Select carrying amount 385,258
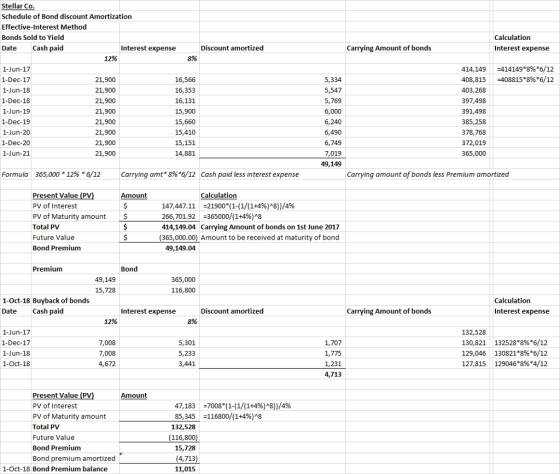The image size is (560, 474). click(474, 122)
